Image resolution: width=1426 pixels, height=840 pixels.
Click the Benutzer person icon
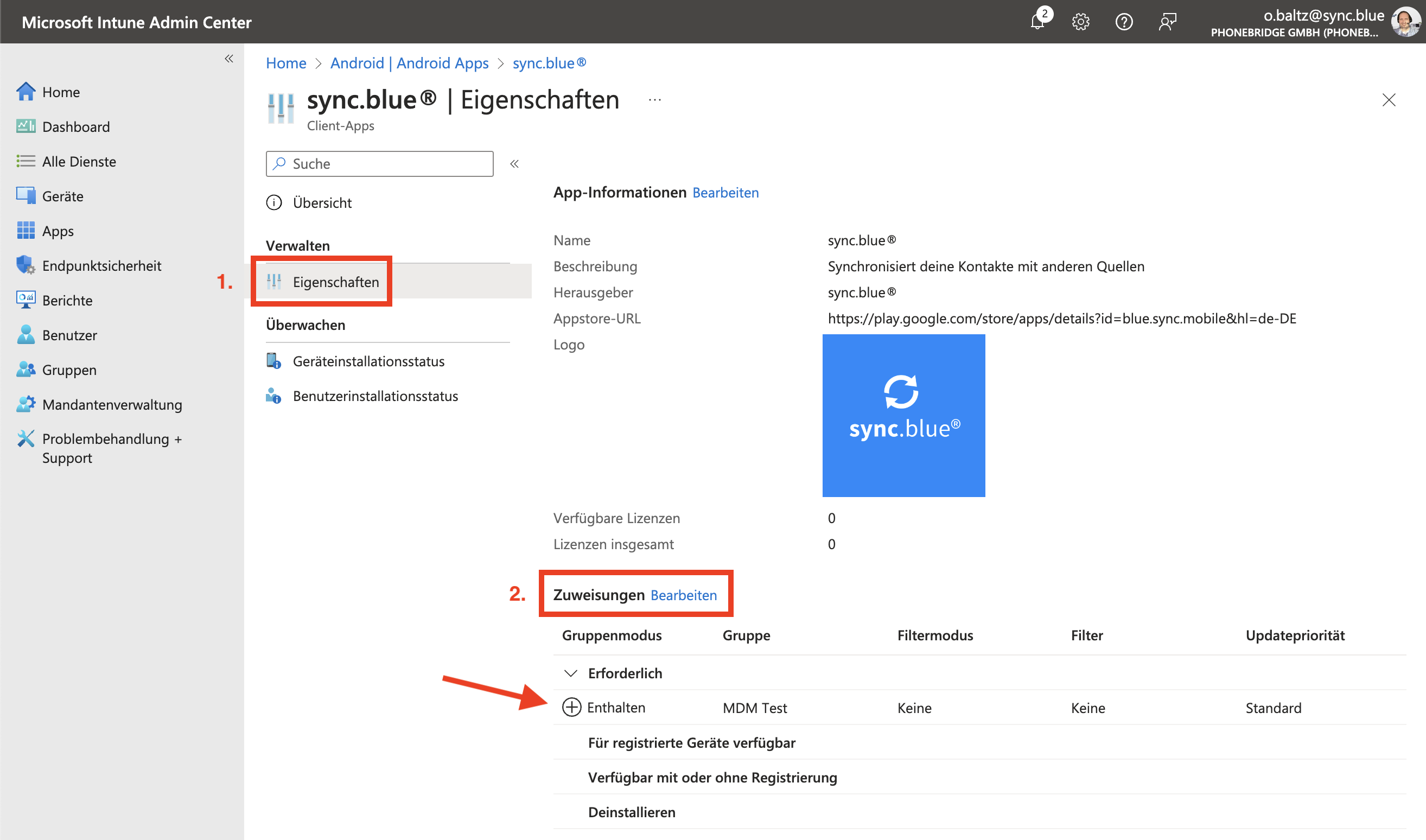coord(26,334)
